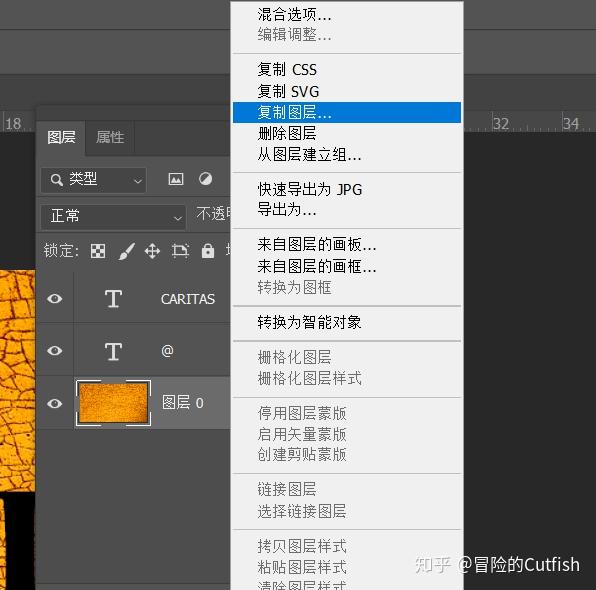Lock image pixels brush icon
This screenshot has height=590, width=596.
pyautogui.click(x=126, y=251)
